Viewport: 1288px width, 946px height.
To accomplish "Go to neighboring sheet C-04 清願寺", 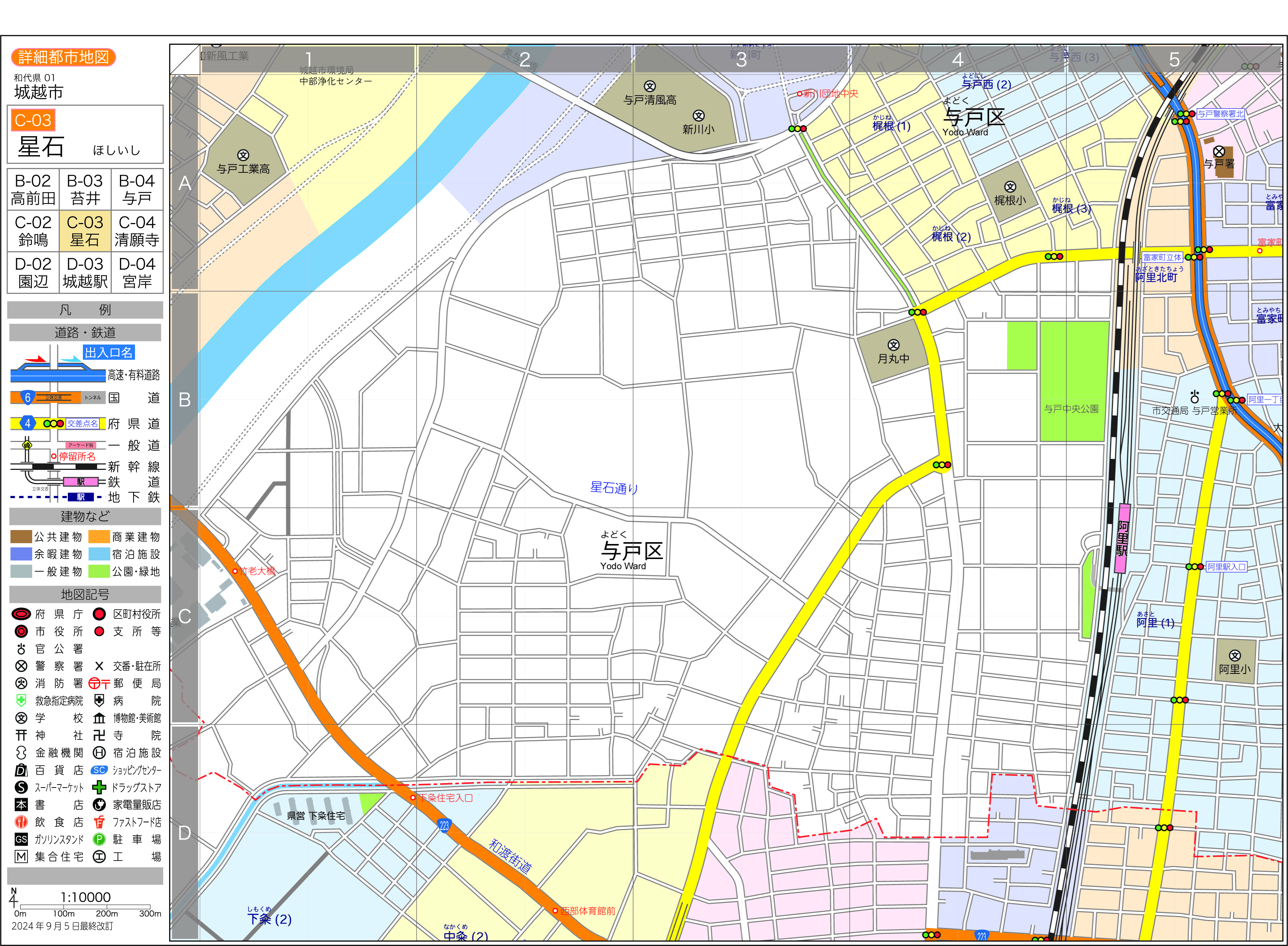I will coord(137,231).
